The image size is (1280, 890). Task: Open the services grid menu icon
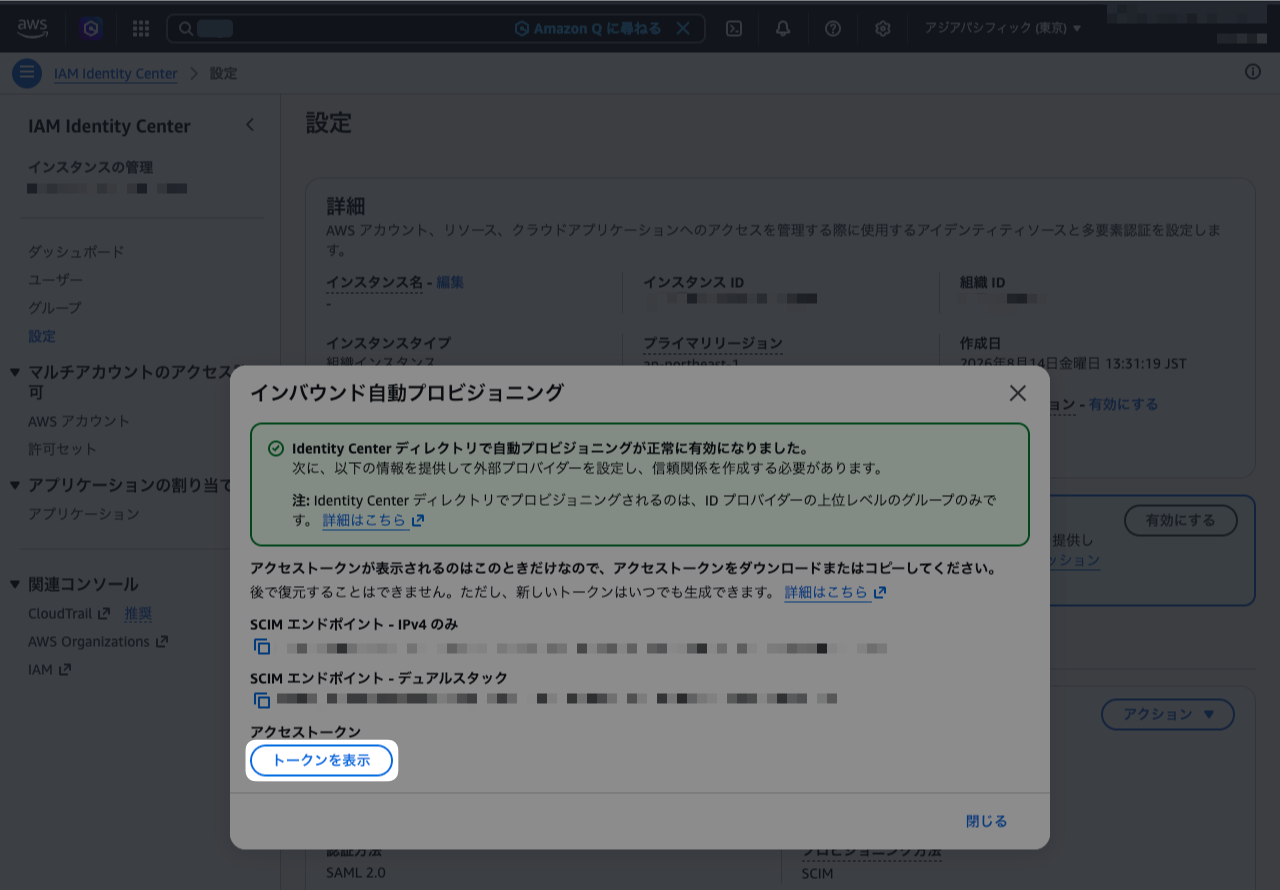(141, 28)
